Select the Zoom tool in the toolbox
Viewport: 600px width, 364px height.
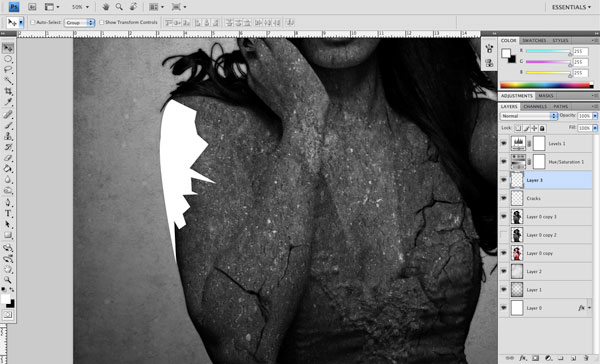pos(8,280)
